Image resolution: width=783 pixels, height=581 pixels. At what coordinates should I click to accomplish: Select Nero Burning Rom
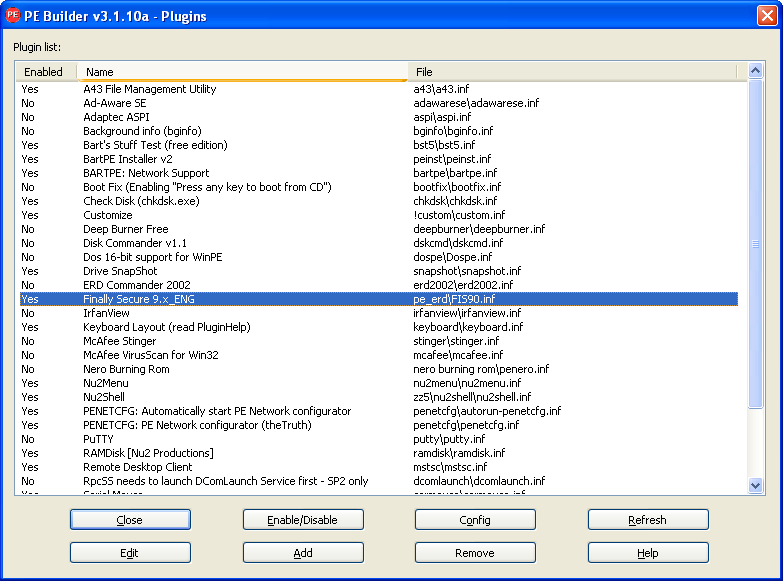point(379,369)
